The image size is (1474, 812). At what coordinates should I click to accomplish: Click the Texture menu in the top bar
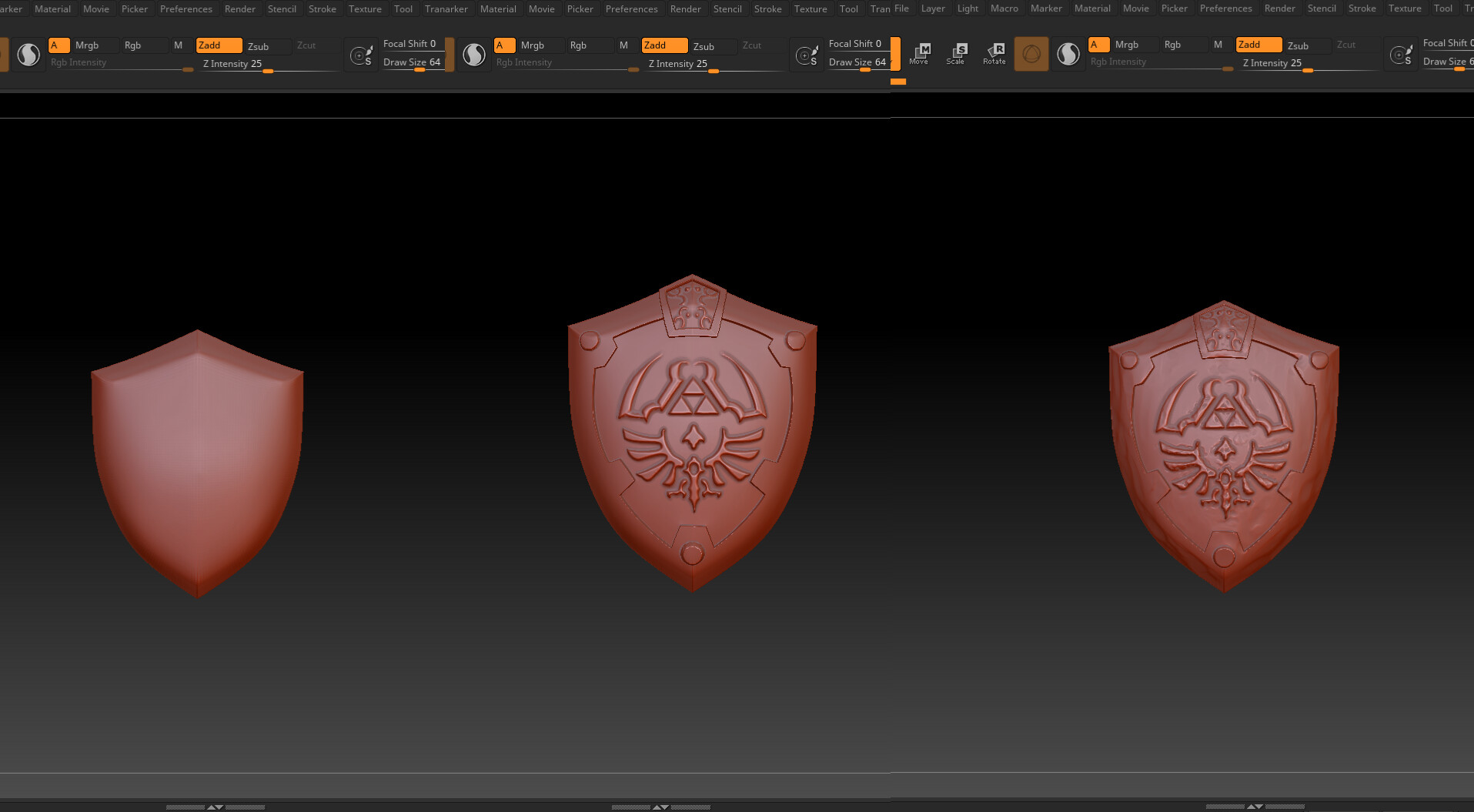tap(364, 8)
